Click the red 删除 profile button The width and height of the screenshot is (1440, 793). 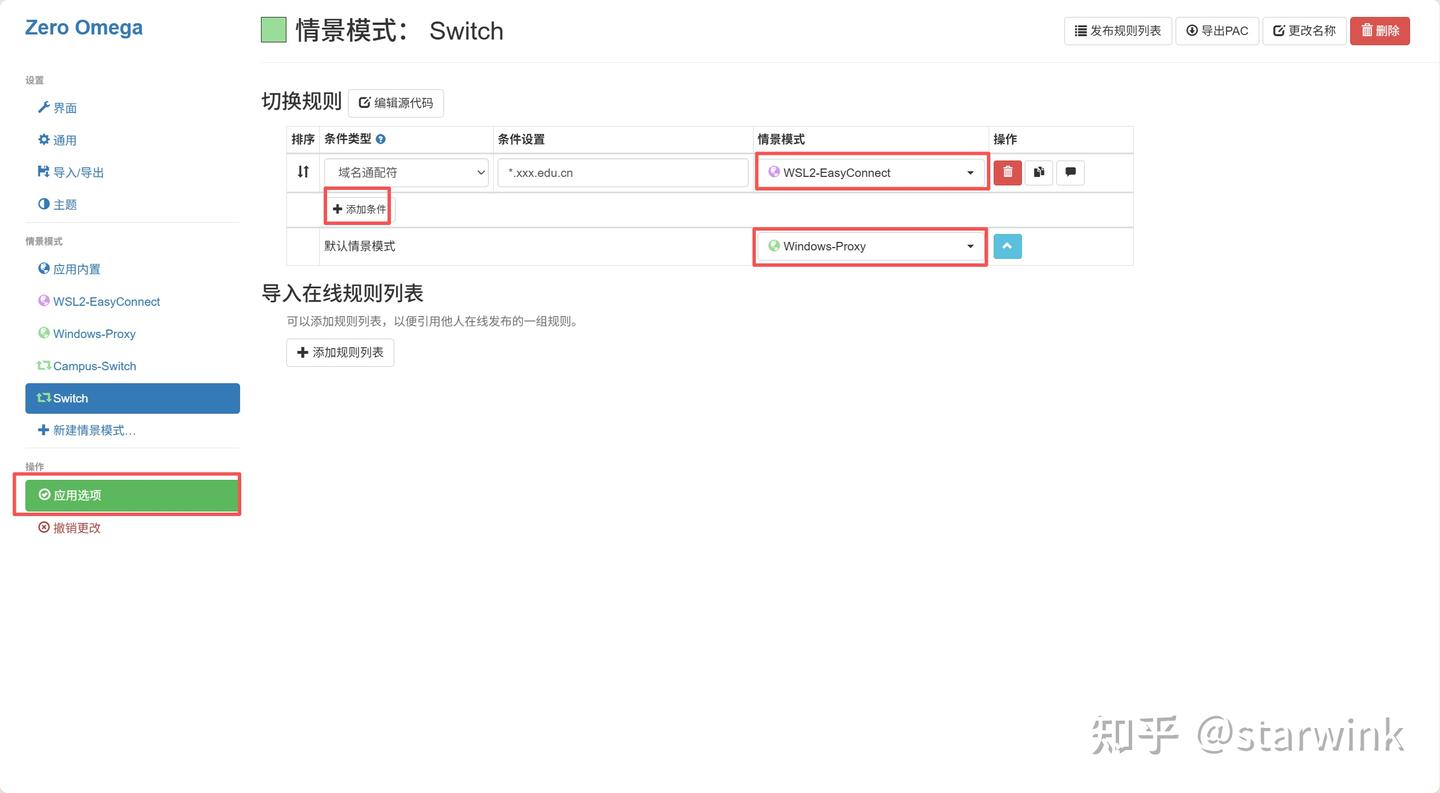(x=1380, y=31)
